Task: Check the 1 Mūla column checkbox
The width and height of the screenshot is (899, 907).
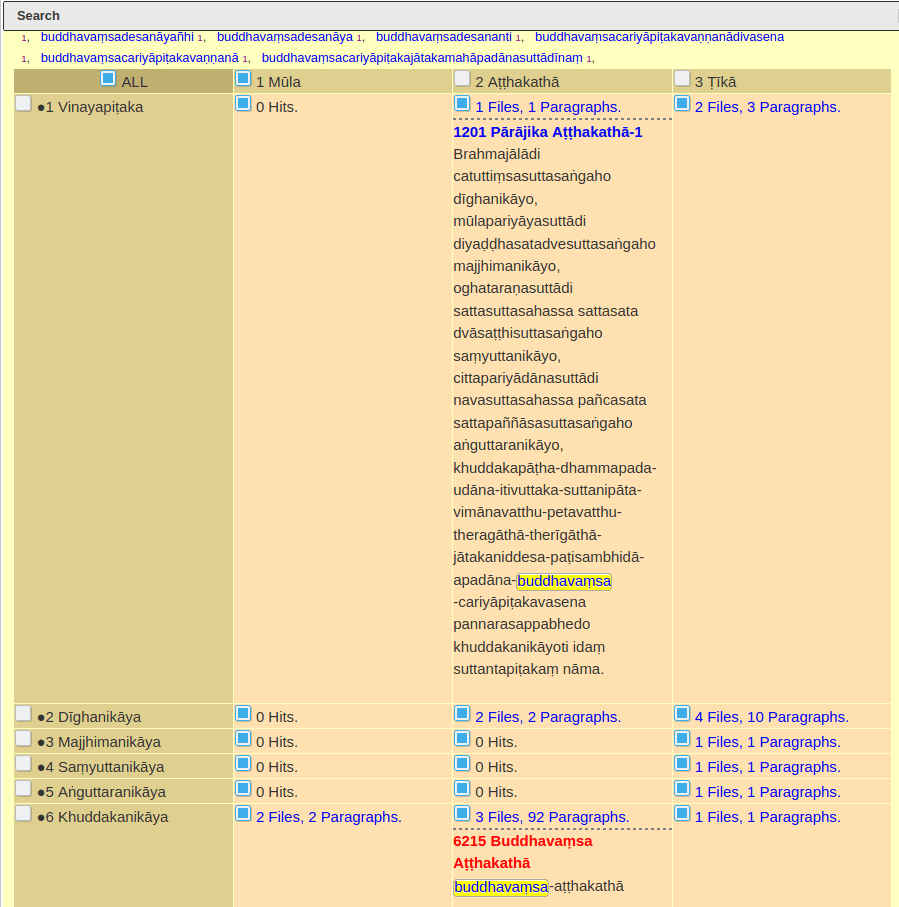Action: 243,78
